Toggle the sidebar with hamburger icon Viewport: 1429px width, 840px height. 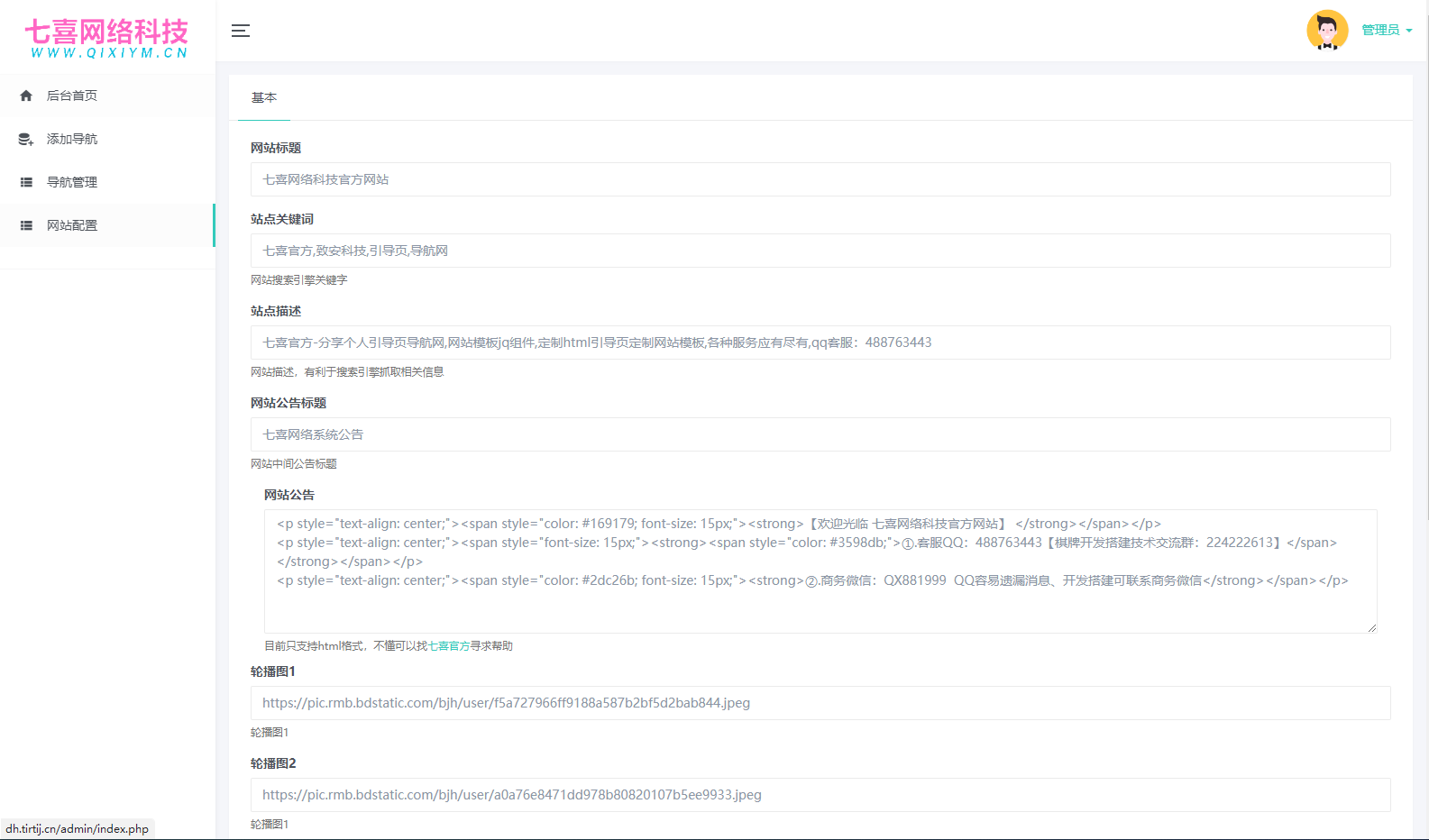[241, 31]
